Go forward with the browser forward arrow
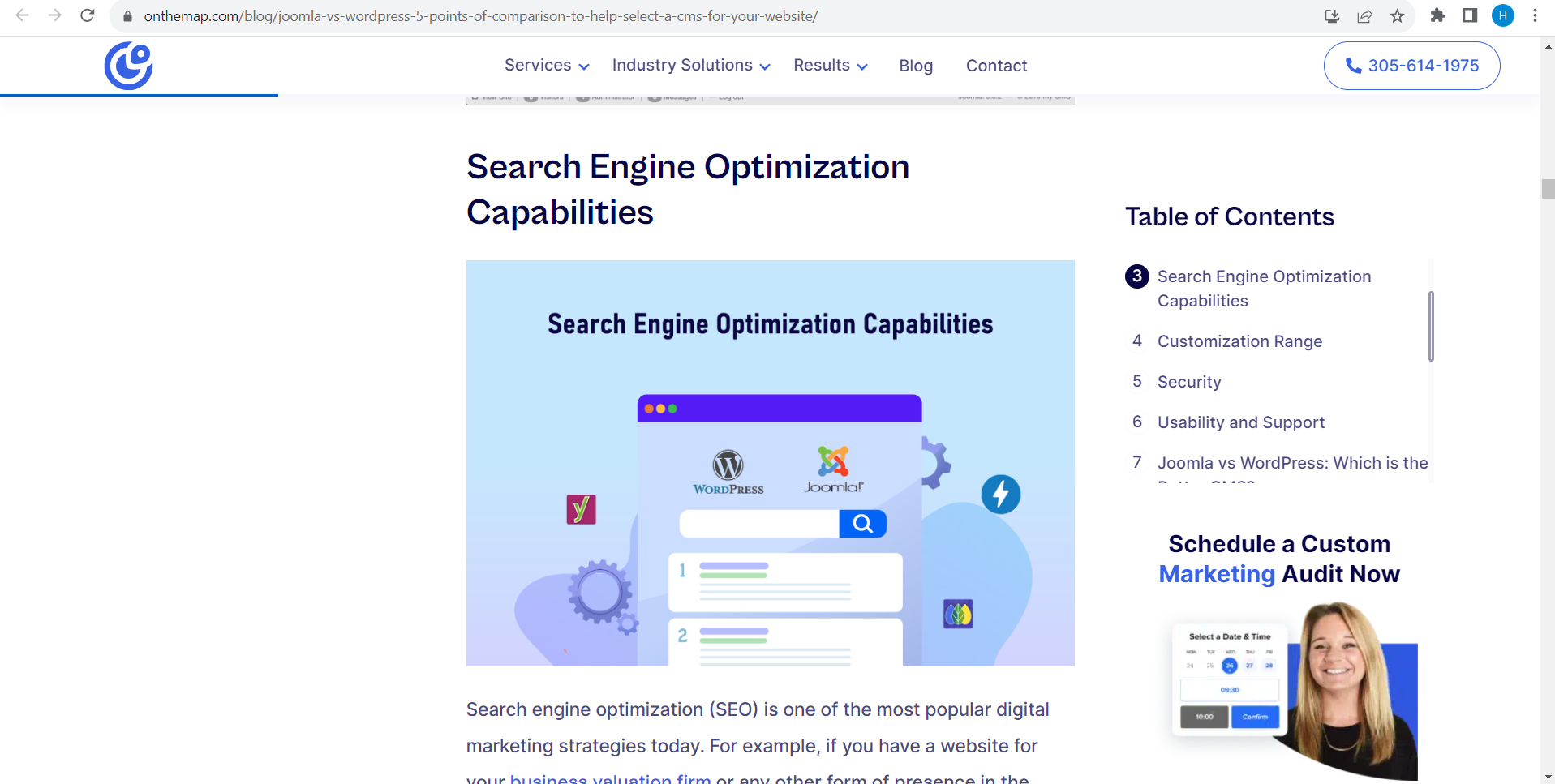 tap(54, 15)
